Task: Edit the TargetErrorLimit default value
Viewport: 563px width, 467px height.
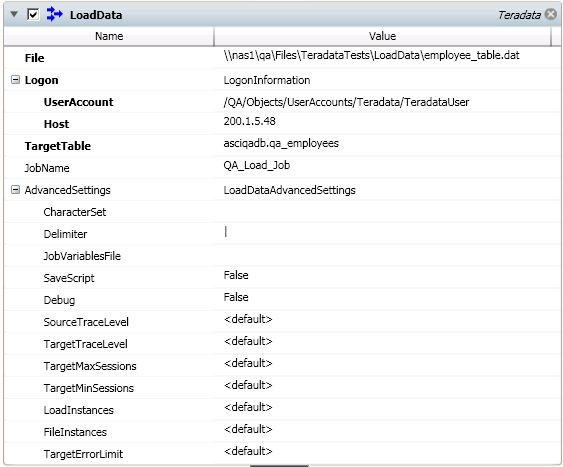Action: coord(248,451)
